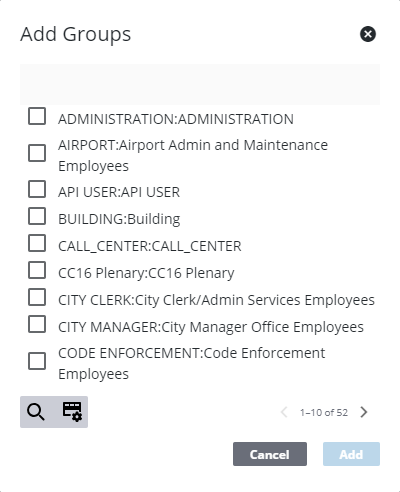Tick the API USER:API USER checkbox
The width and height of the screenshot is (400, 492).
[x=37, y=189]
